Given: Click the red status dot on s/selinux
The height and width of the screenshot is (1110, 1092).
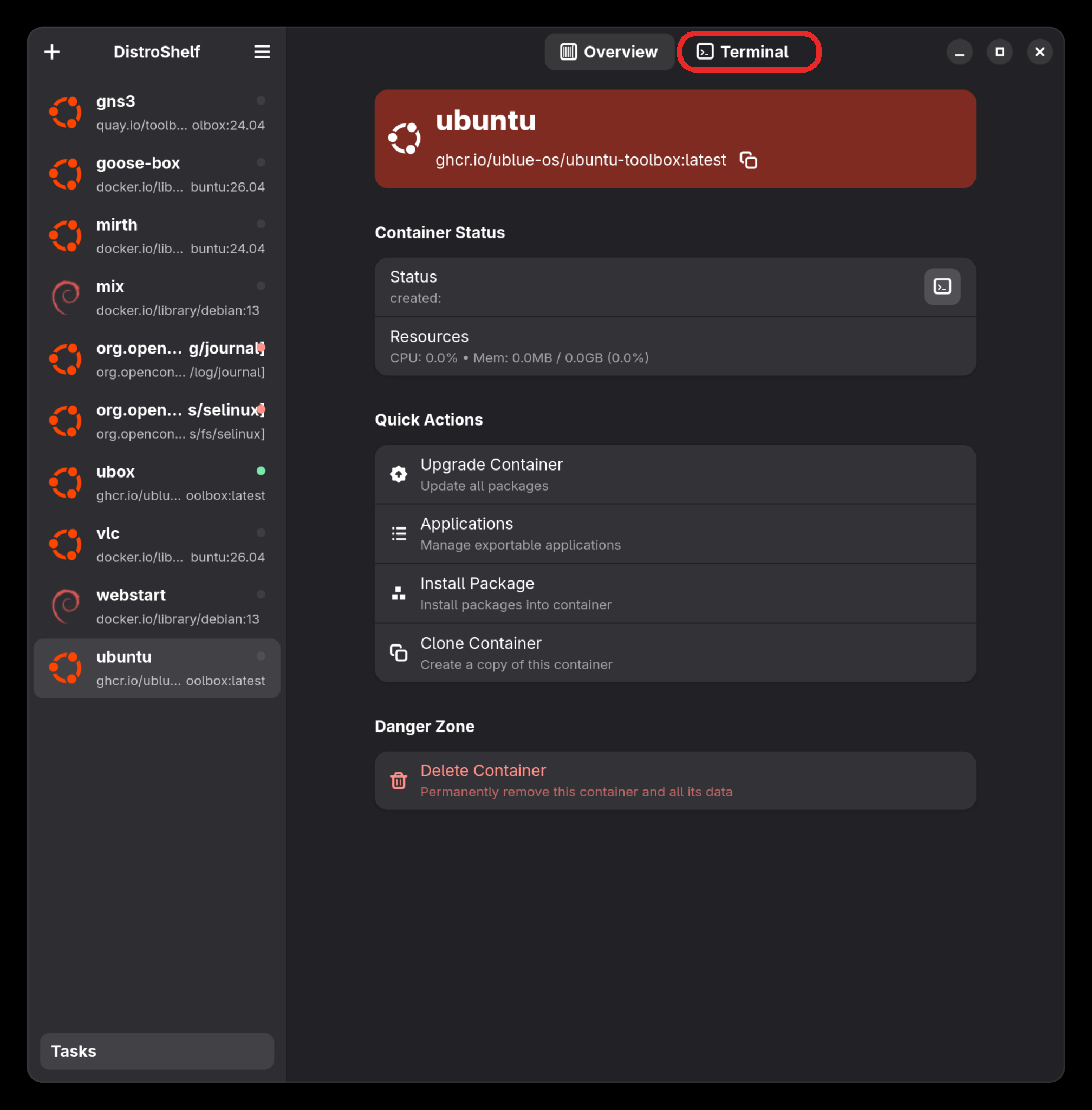Looking at the screenshot, I should pos(261,409).
